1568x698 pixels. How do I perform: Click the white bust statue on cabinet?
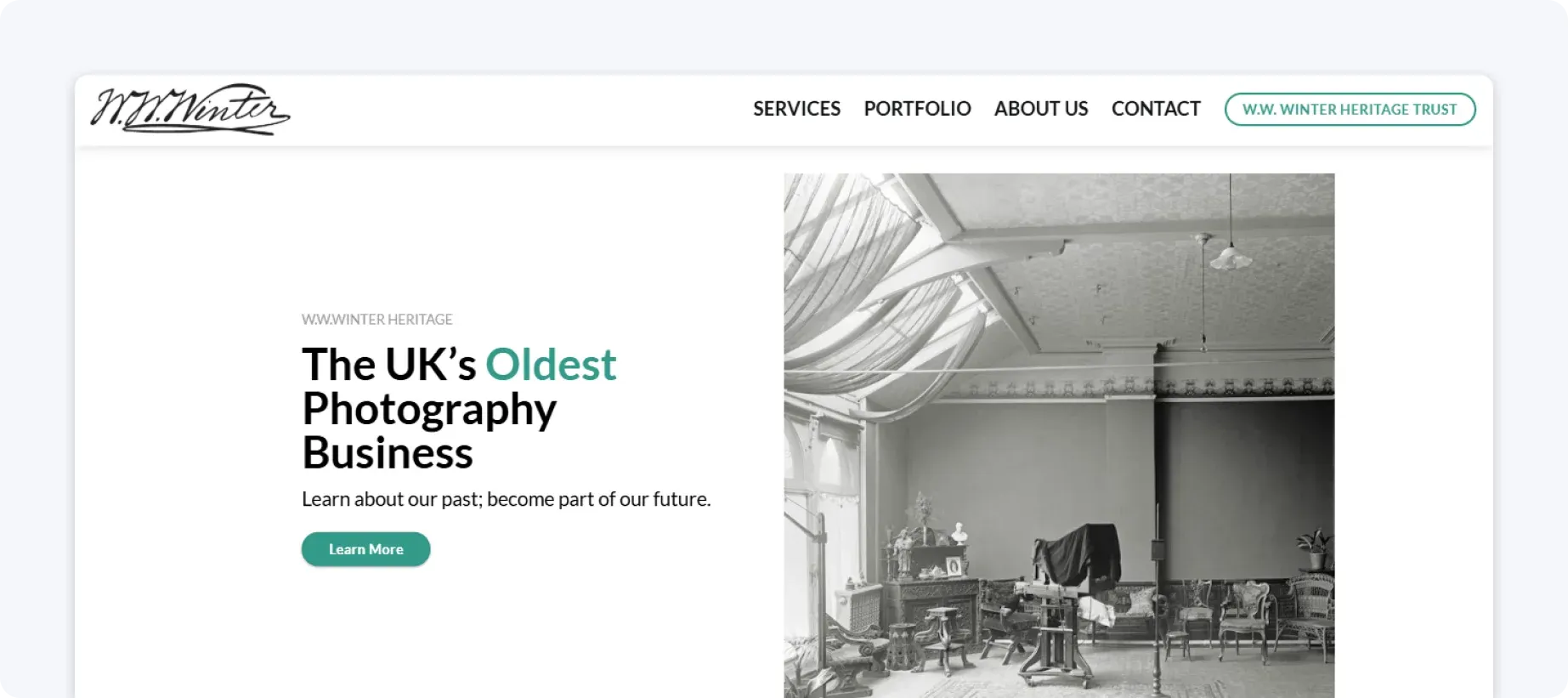click(x=960, y=533)
